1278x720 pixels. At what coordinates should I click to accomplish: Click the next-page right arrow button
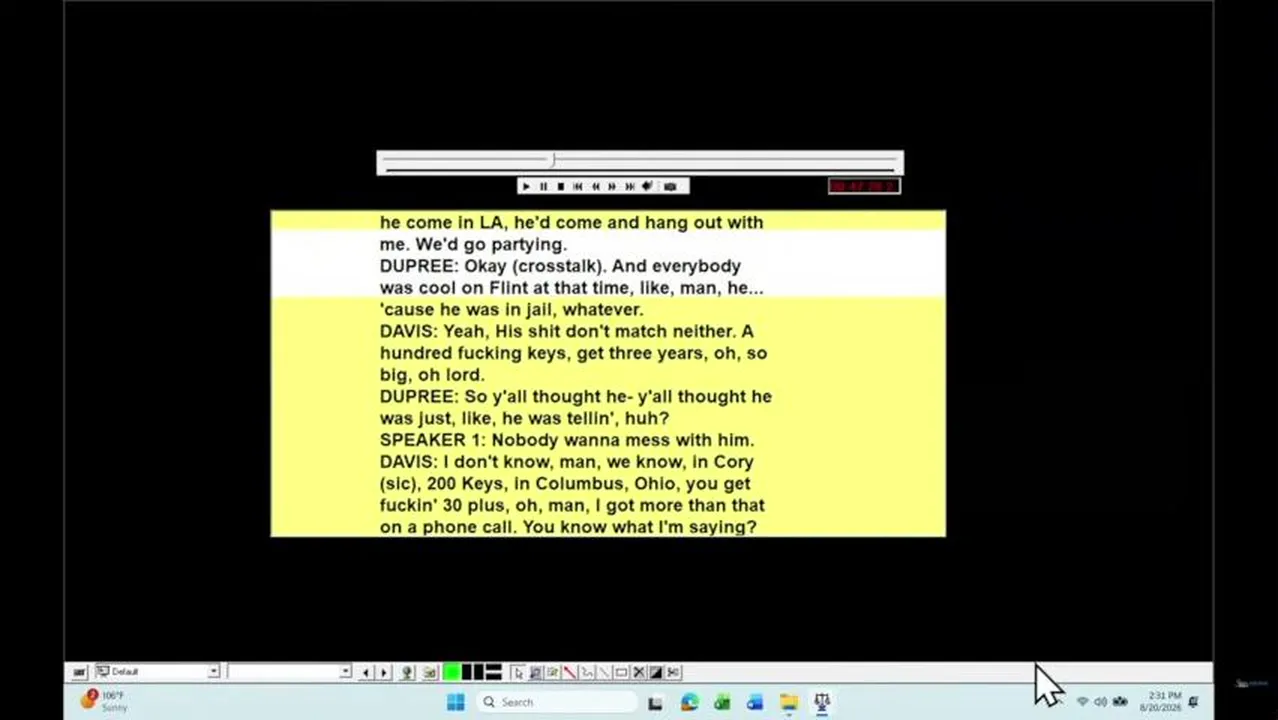pos(383,672)
